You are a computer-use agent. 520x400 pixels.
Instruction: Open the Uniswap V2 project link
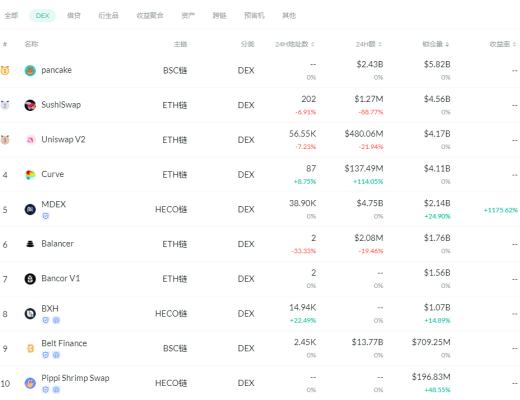click(x=63, y=139)
